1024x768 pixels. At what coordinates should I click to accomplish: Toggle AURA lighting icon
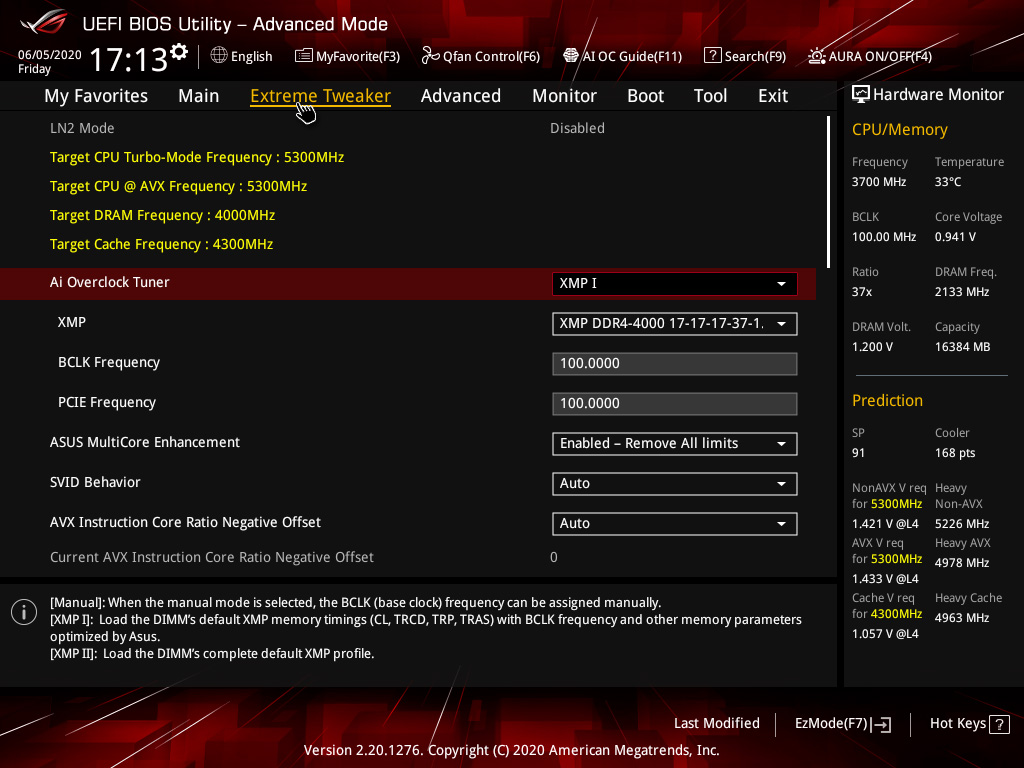pyautogui.click(x=816, y=56)
